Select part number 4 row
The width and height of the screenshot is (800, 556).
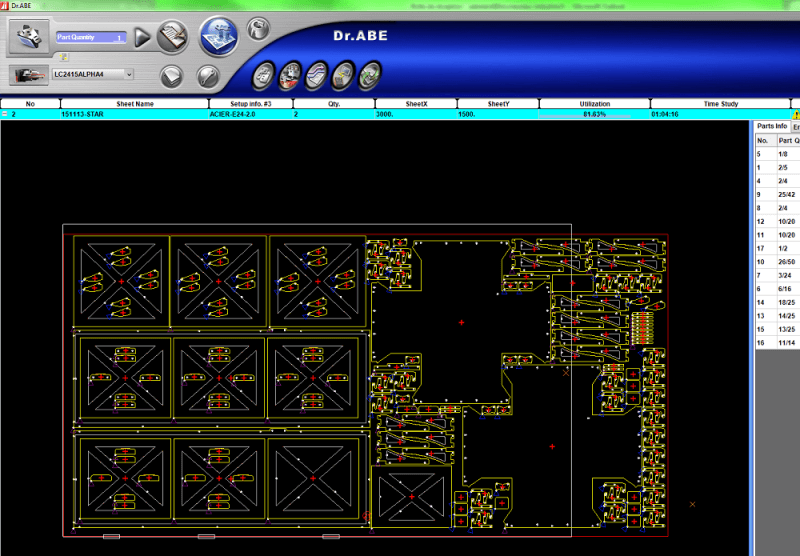coord(777,181)
